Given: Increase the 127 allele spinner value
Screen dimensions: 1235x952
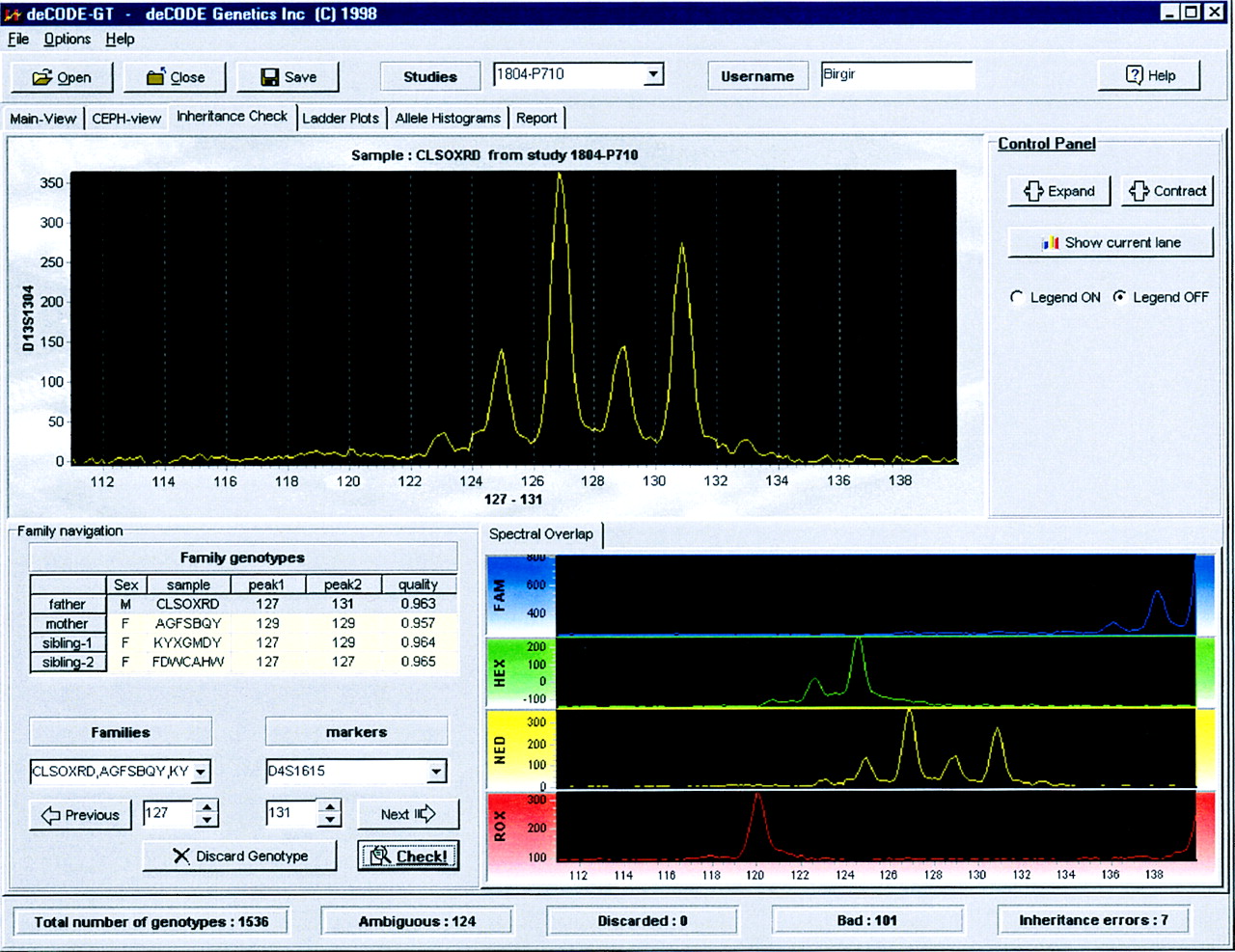Looking at the screenshot, I should [206, 807].
